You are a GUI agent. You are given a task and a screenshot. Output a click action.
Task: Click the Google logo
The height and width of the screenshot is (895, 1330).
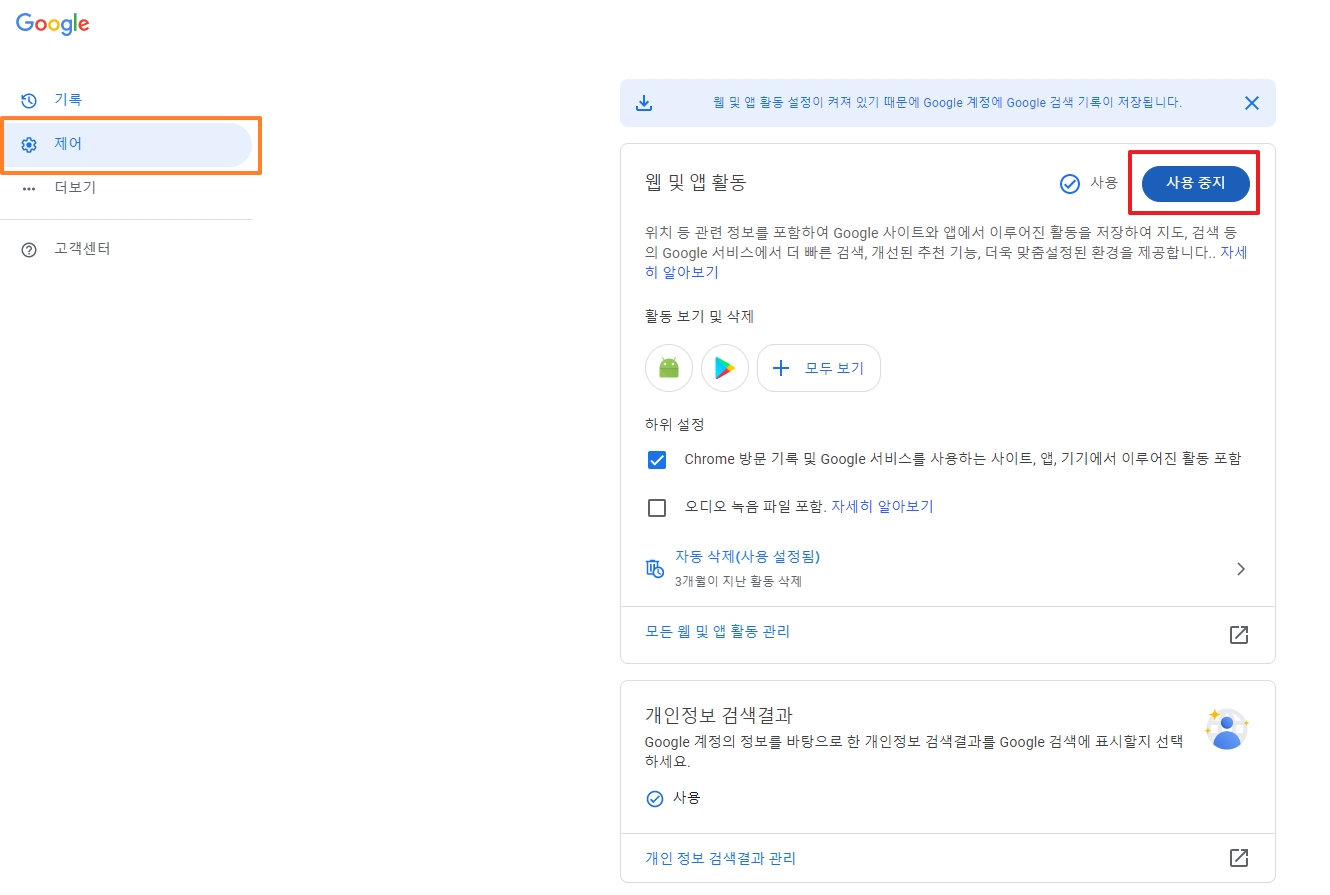[53, 23]
